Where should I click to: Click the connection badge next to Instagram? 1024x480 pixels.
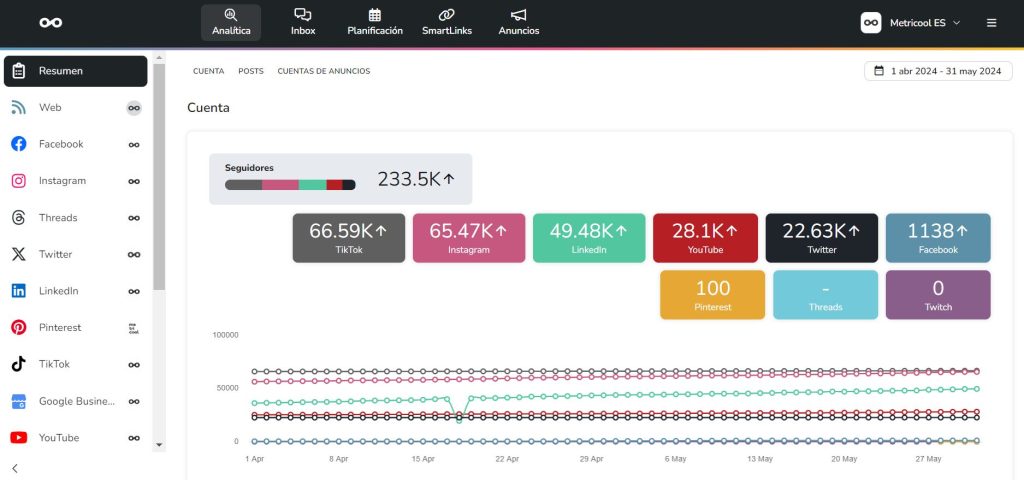pyautogui.click(x=134, y=181)
